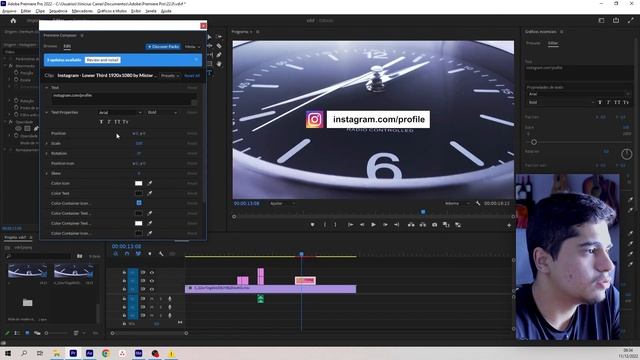This screenshot has width=640, height=360.
Task: Open the Arial font dropdown in Premiere Composer
Action: click(120, 112)
